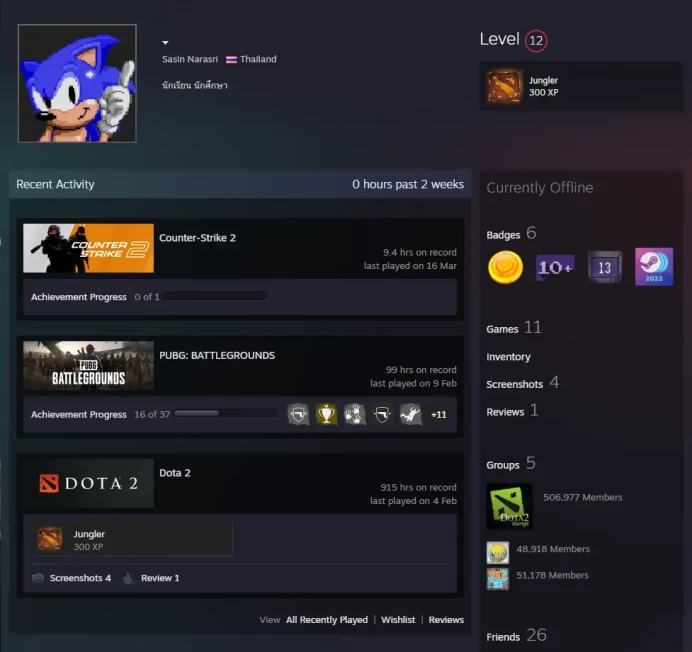Click the '0 hours past 2 weeks' text

pos(408,184)
